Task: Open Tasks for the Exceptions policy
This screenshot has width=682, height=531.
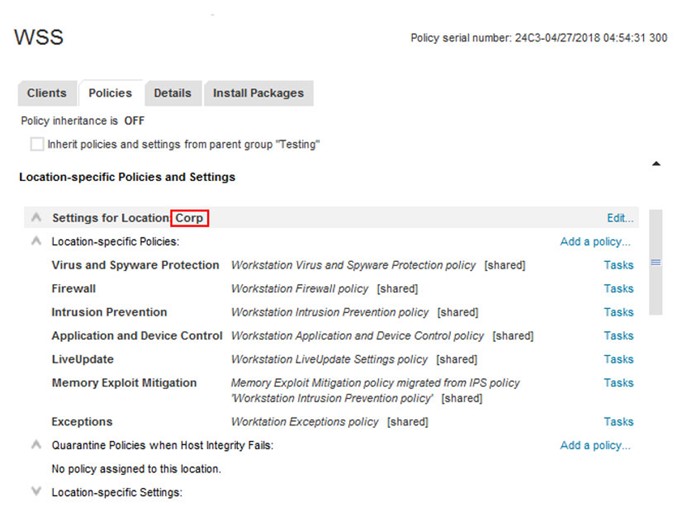Action: tap(618, 422)
